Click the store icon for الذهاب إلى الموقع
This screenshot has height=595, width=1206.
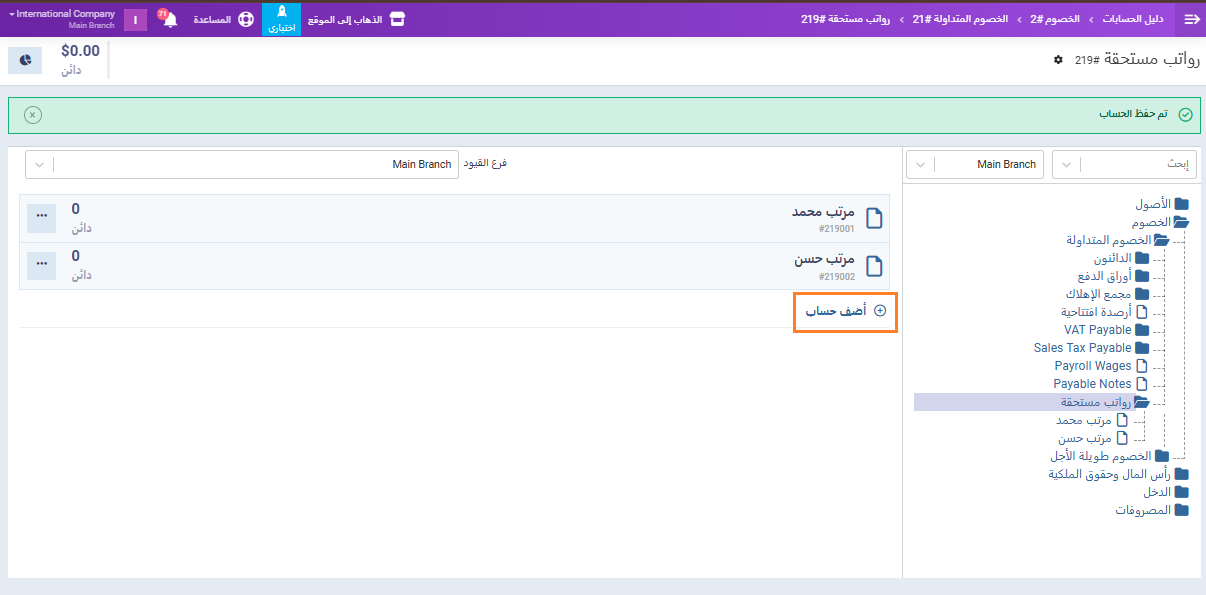pyautogui.click(x=397, y=19)
